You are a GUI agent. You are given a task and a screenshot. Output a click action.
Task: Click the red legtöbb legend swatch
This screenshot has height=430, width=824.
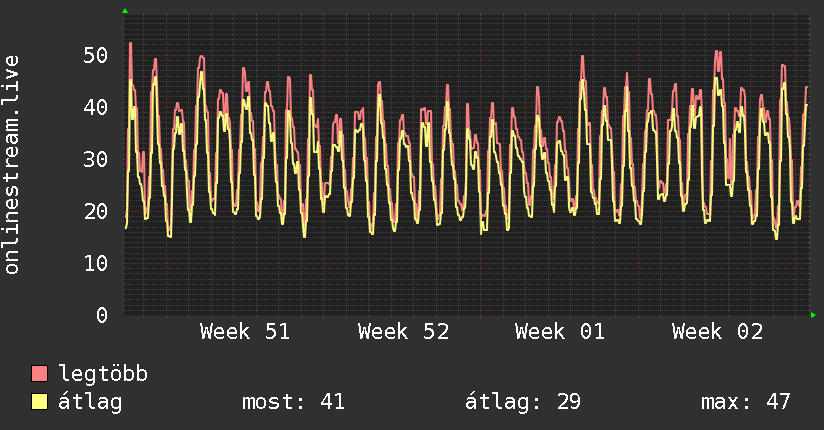39,373
